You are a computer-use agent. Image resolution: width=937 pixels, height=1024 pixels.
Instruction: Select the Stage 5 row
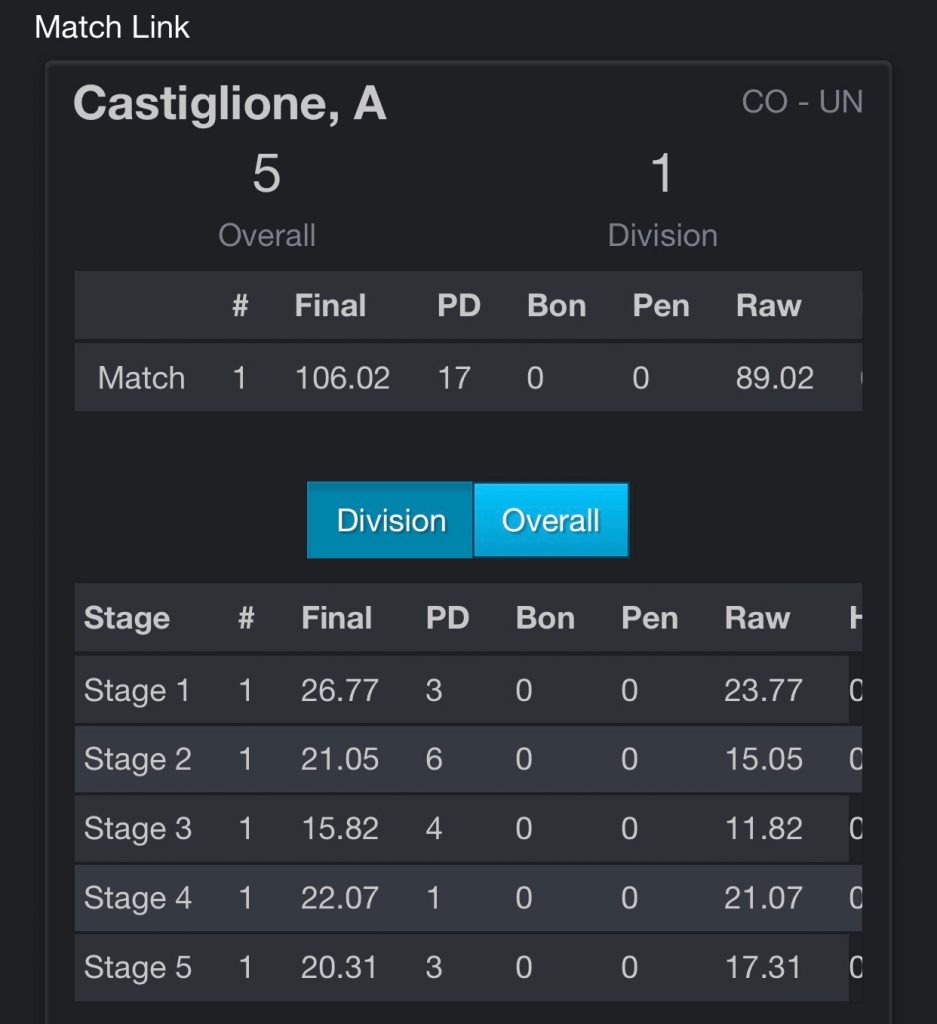coord(468,967)
